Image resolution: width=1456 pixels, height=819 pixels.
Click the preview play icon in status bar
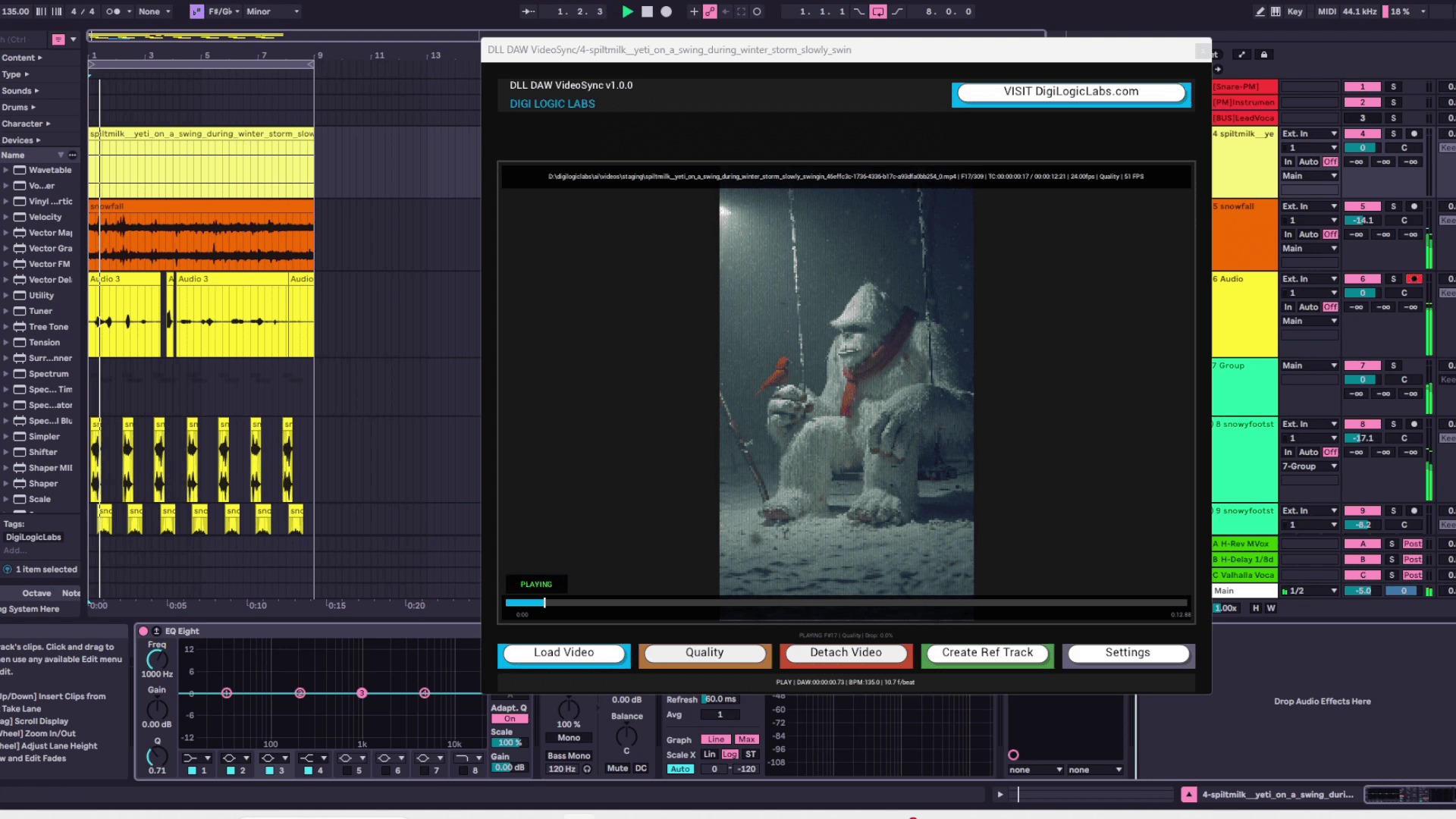point(999,795)
